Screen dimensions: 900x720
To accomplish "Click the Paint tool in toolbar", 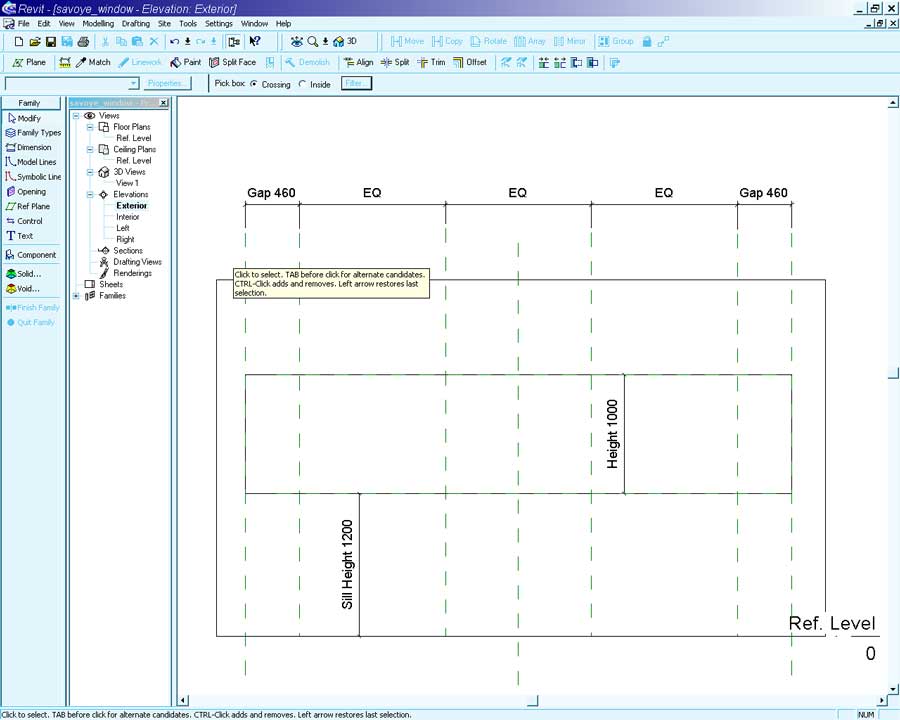I will coord(185,62).
